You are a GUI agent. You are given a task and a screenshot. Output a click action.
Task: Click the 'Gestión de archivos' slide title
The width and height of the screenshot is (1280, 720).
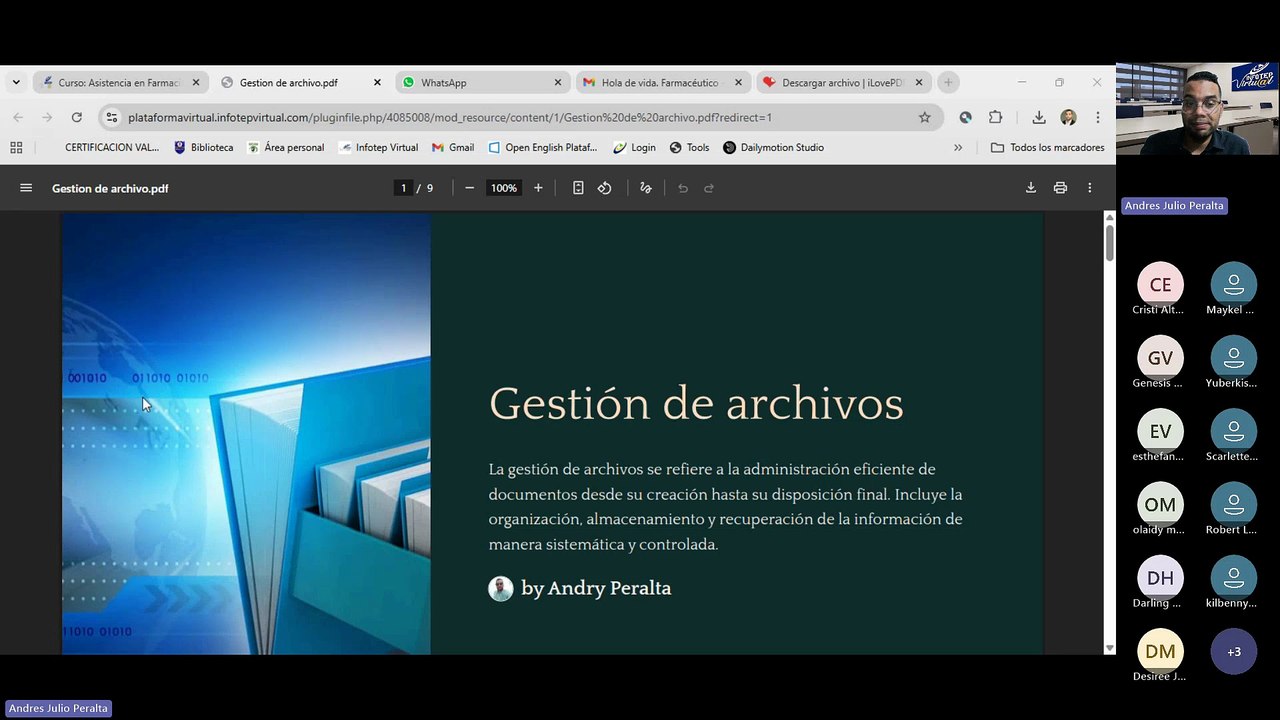696,404
